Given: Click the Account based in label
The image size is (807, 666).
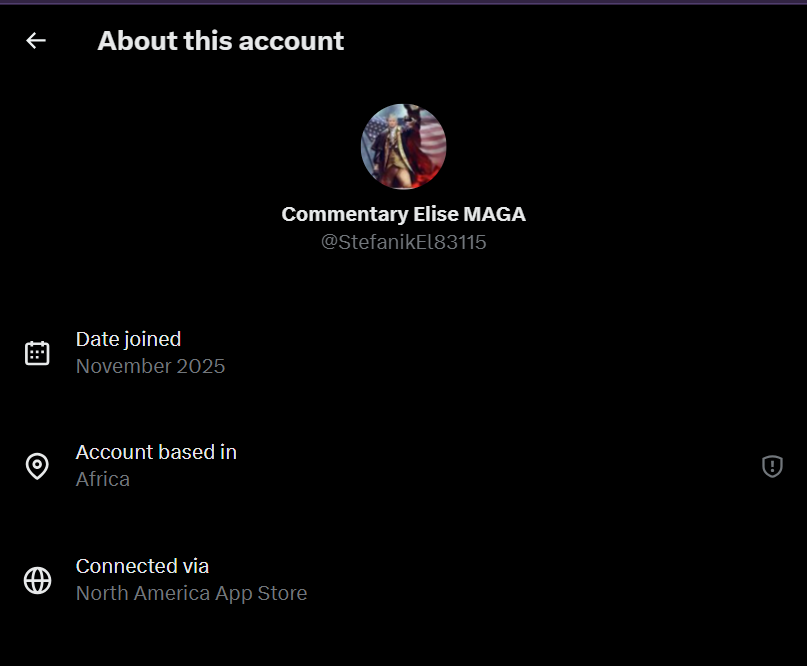Looking at the screenshot, I should [156, 452].
